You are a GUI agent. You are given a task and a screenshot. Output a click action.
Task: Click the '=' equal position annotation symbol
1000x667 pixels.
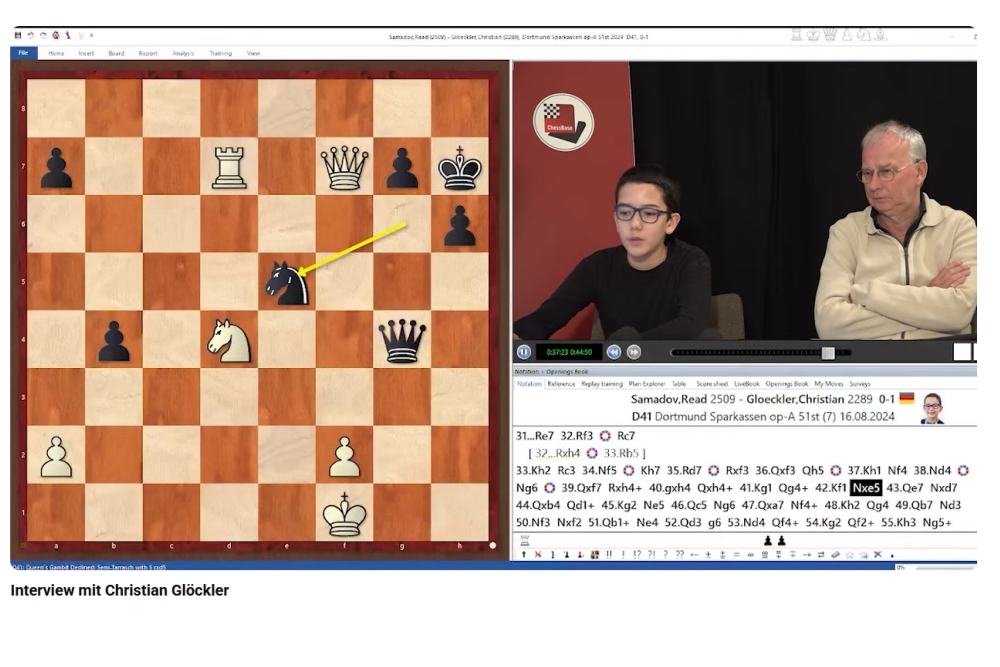(737, 555)
